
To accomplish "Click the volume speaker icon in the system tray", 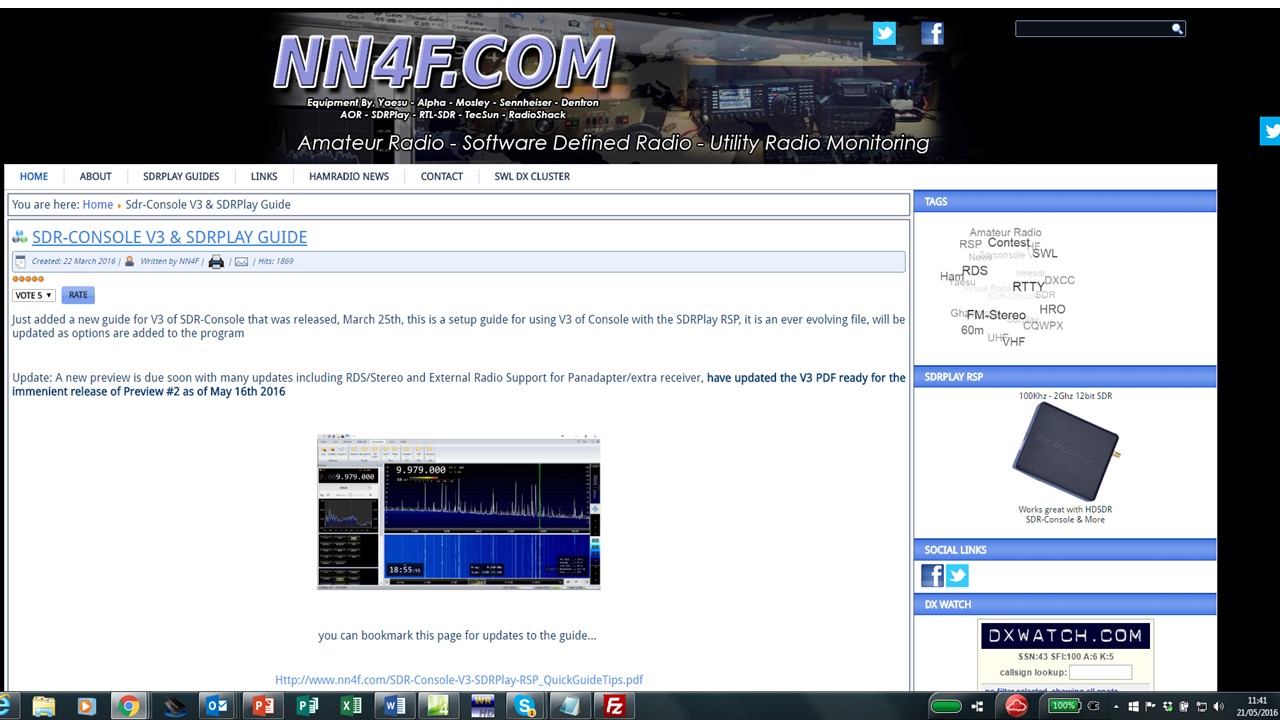I will (1218, 706).
